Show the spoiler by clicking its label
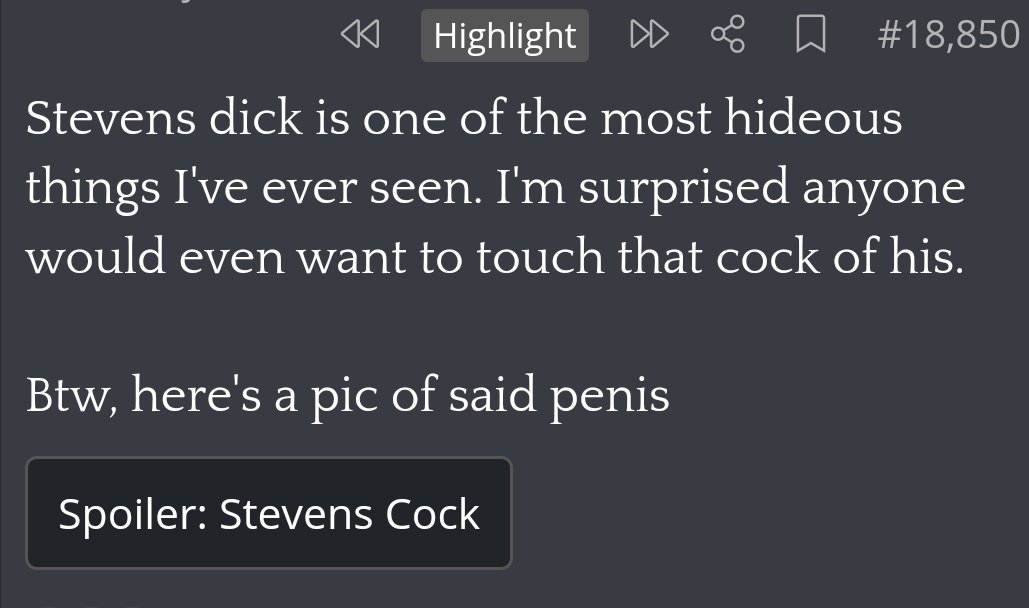This screenshot has height=608, width=1029. [x=268, y=513]
